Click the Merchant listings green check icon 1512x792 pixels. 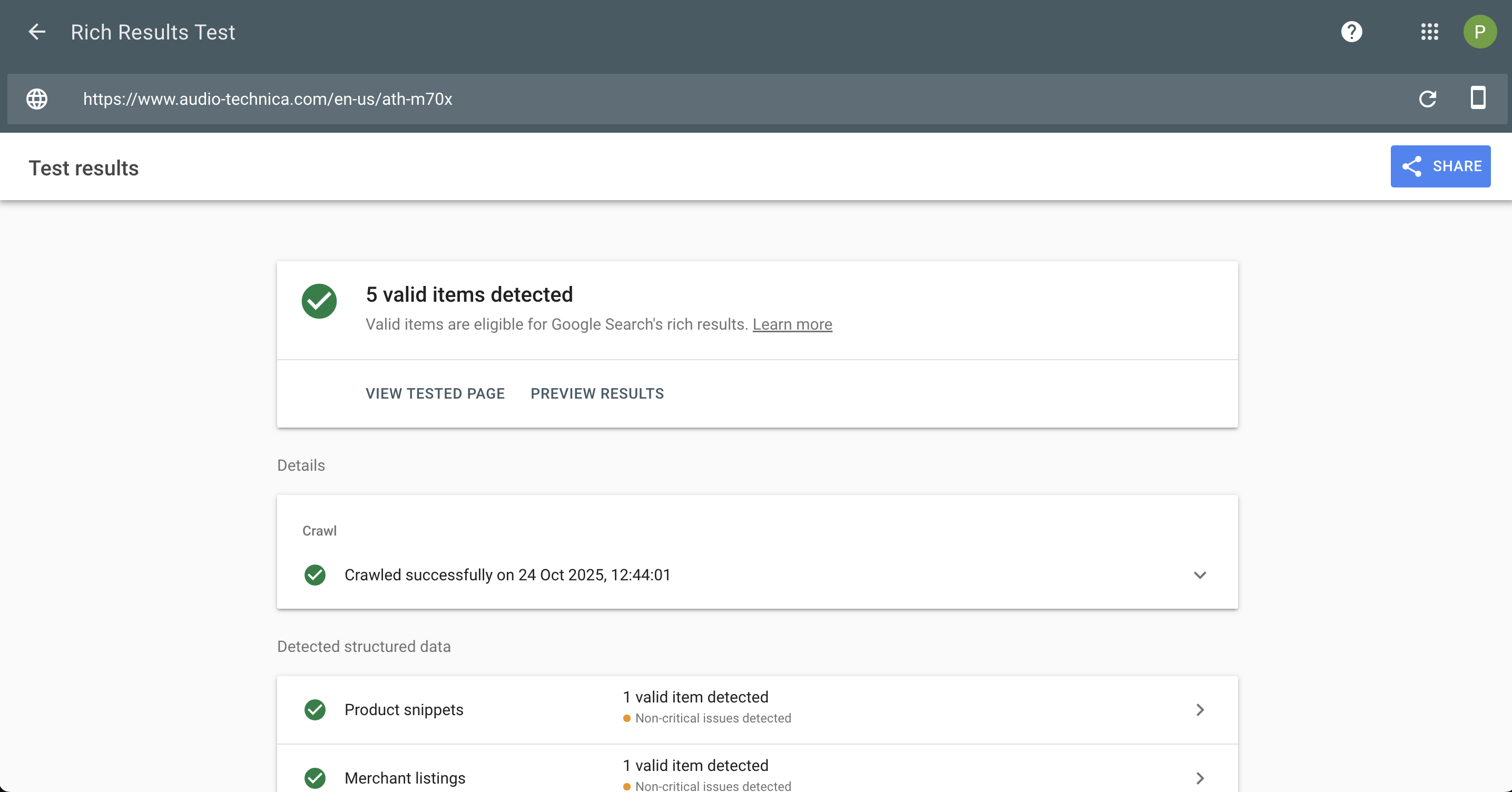pyautogui.click(x=315, y=778)
